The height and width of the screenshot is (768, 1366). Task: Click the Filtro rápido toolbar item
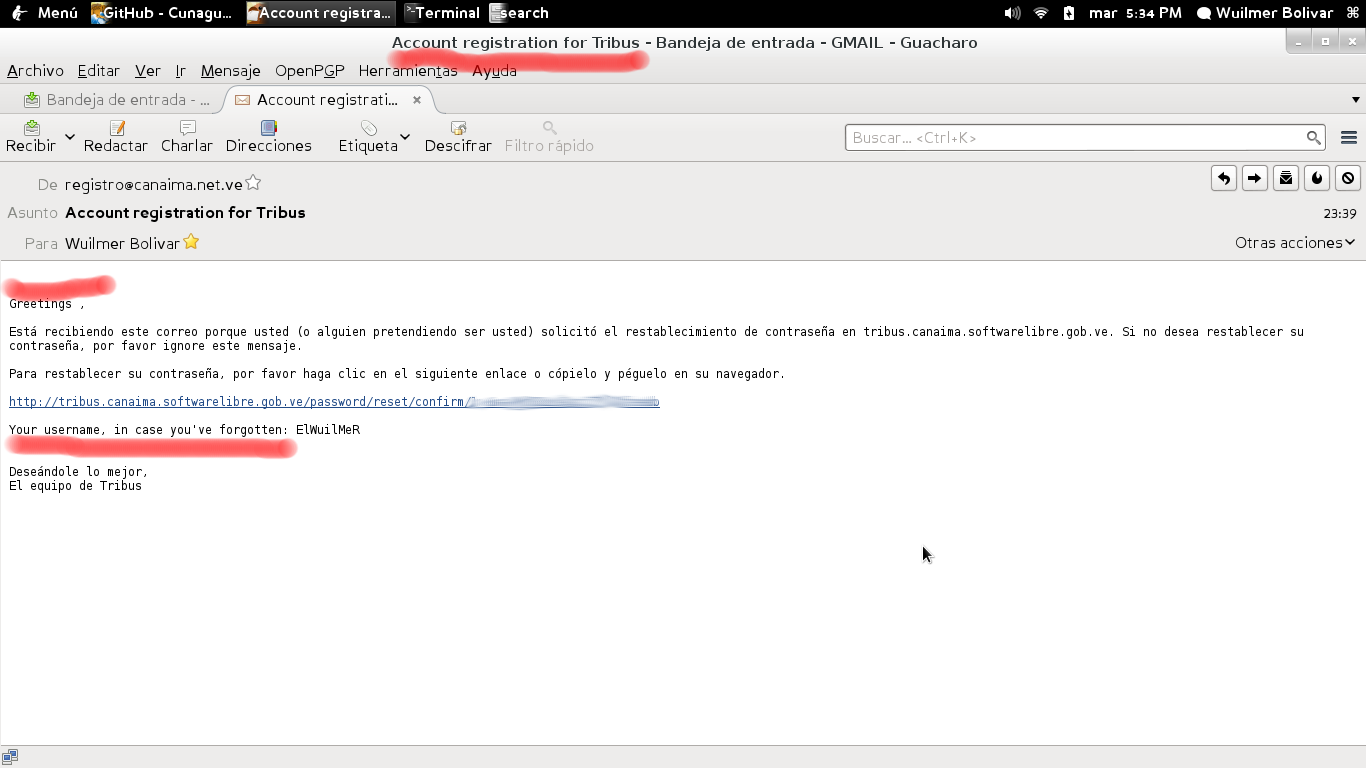point(549,137)
